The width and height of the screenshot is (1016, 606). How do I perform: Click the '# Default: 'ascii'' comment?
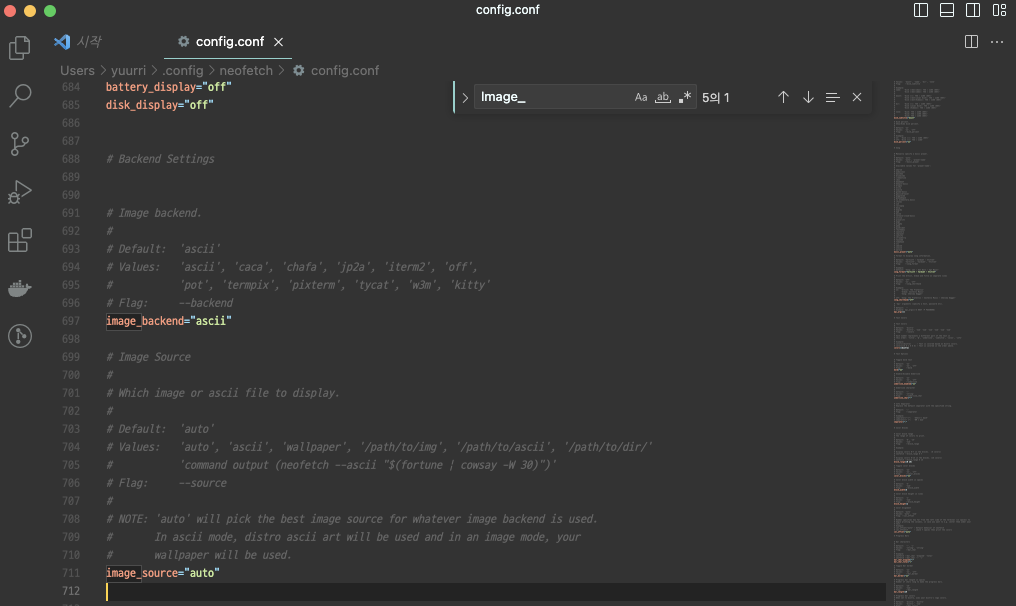tap(163, 249)
